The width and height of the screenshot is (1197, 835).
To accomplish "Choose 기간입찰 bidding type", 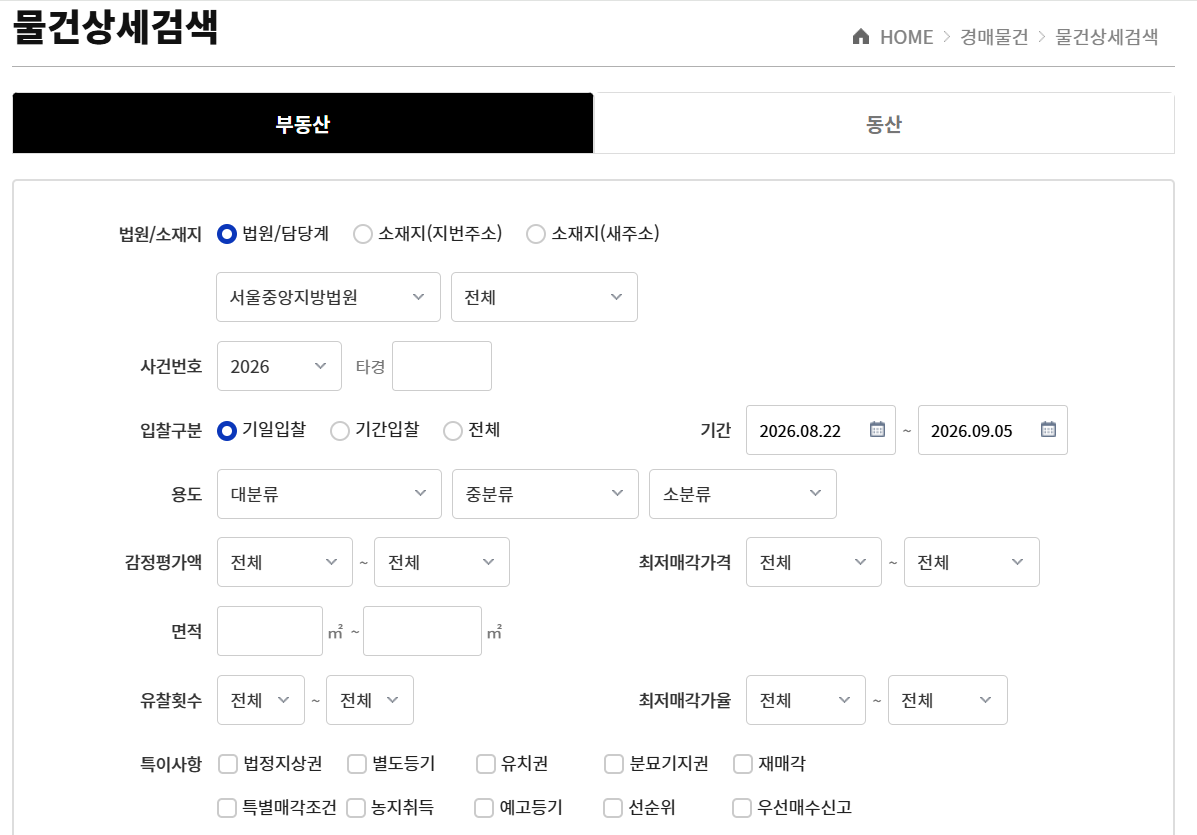I will click(x=340, y=430).
